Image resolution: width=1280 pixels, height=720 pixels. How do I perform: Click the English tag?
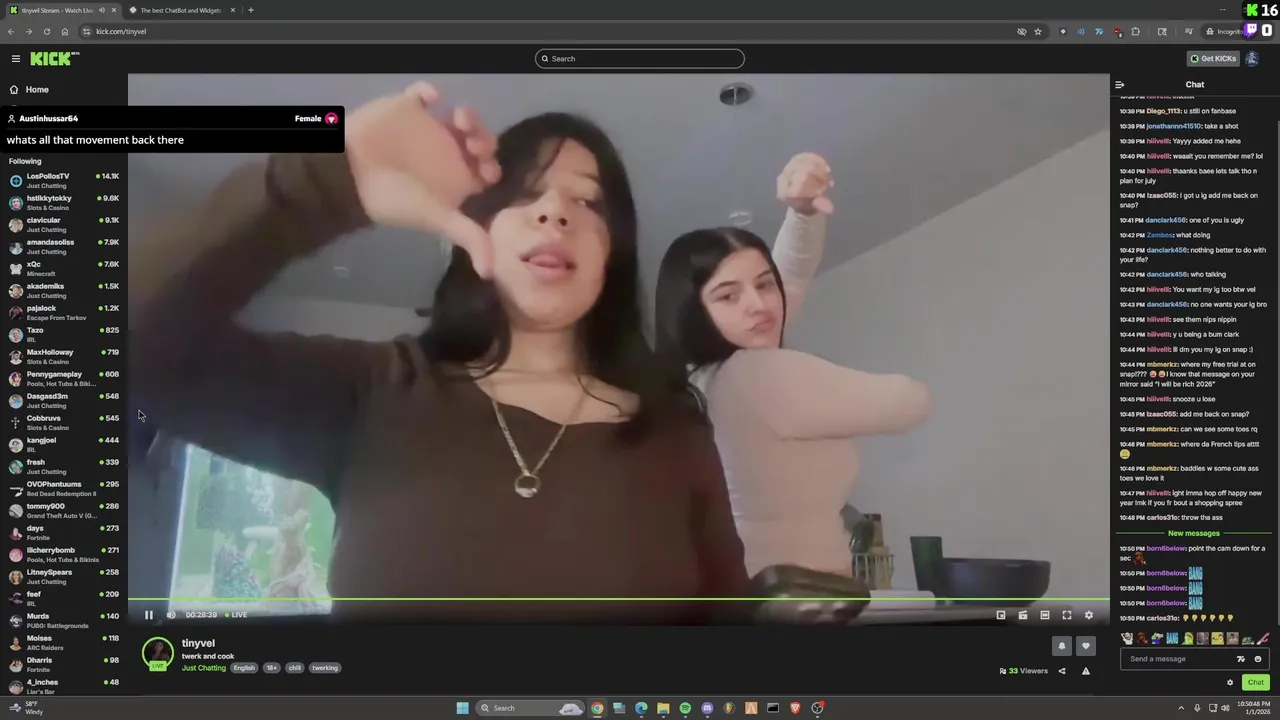coord(244,668)
